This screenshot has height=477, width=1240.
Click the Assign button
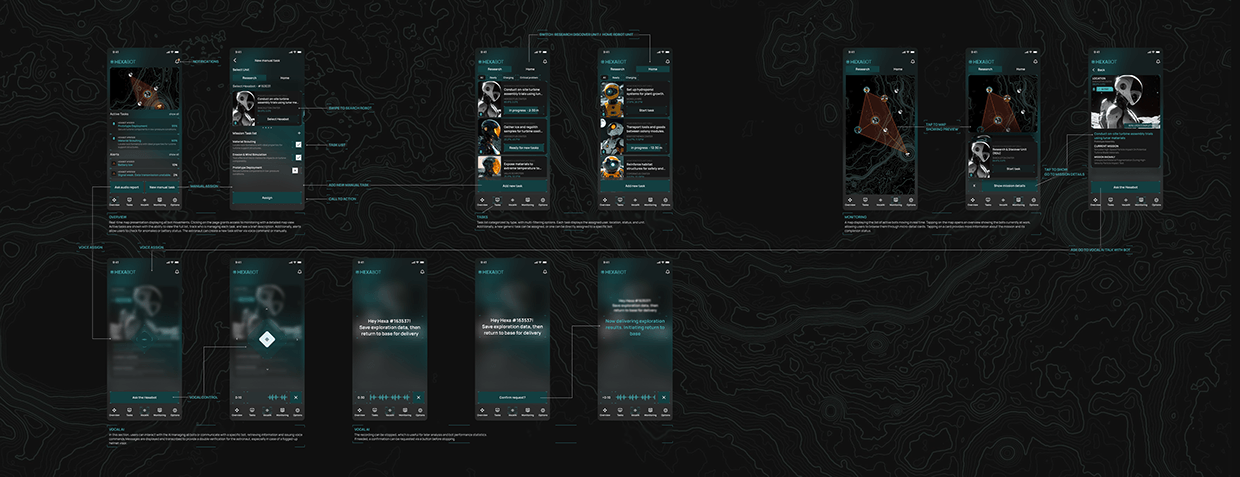coord(267,198)
